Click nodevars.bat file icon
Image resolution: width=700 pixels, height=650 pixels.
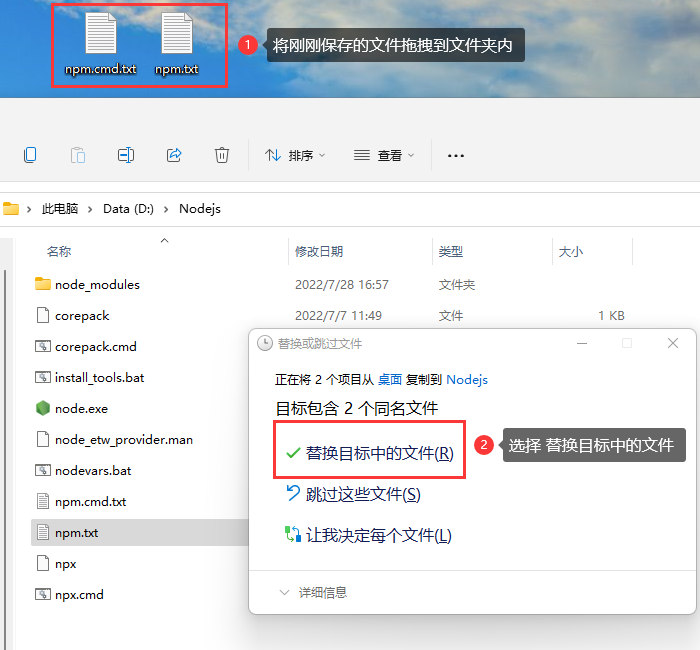[43, 470]
